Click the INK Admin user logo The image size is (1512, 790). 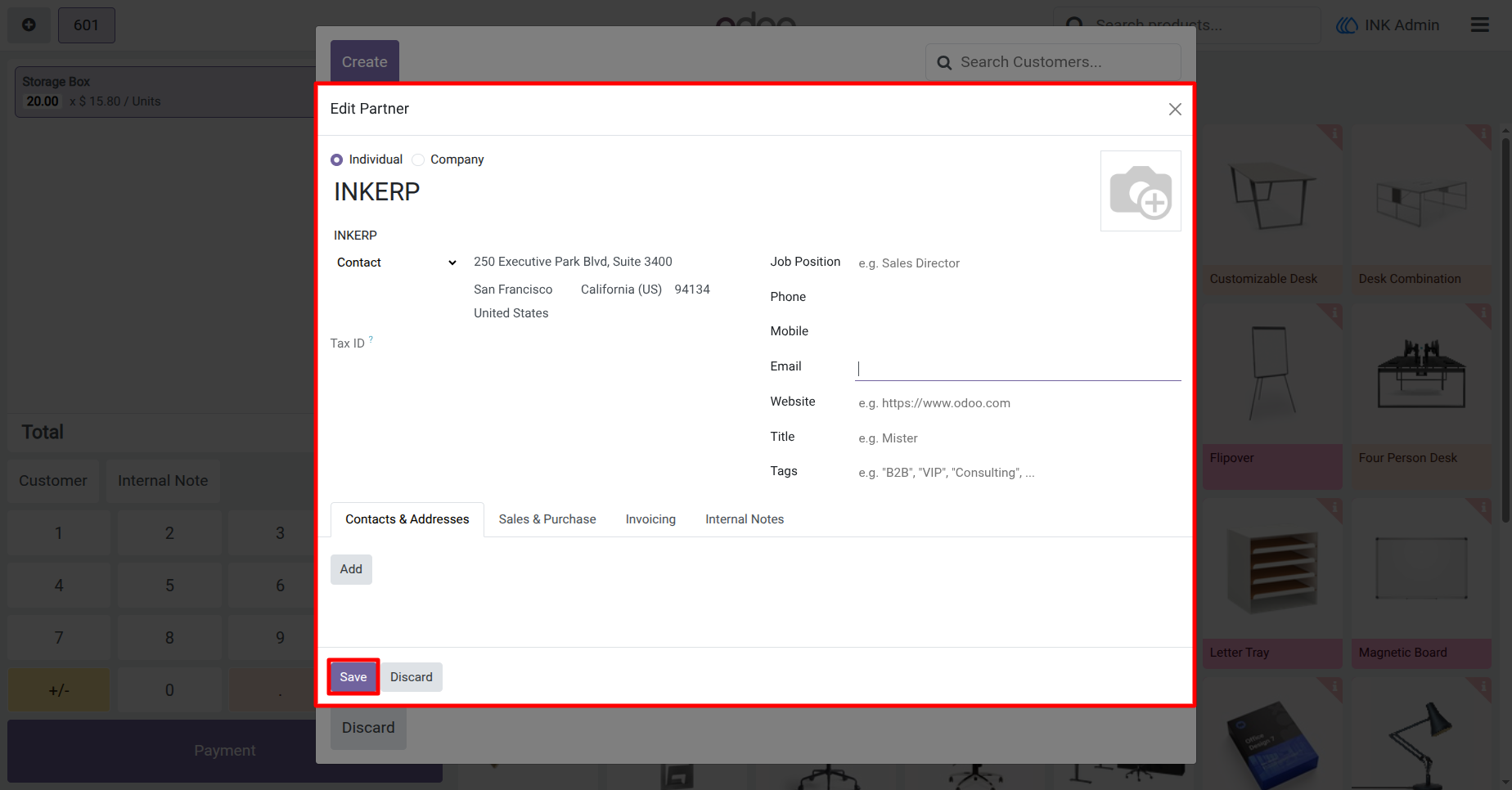pyautogui.click(x=1347, y=25)
